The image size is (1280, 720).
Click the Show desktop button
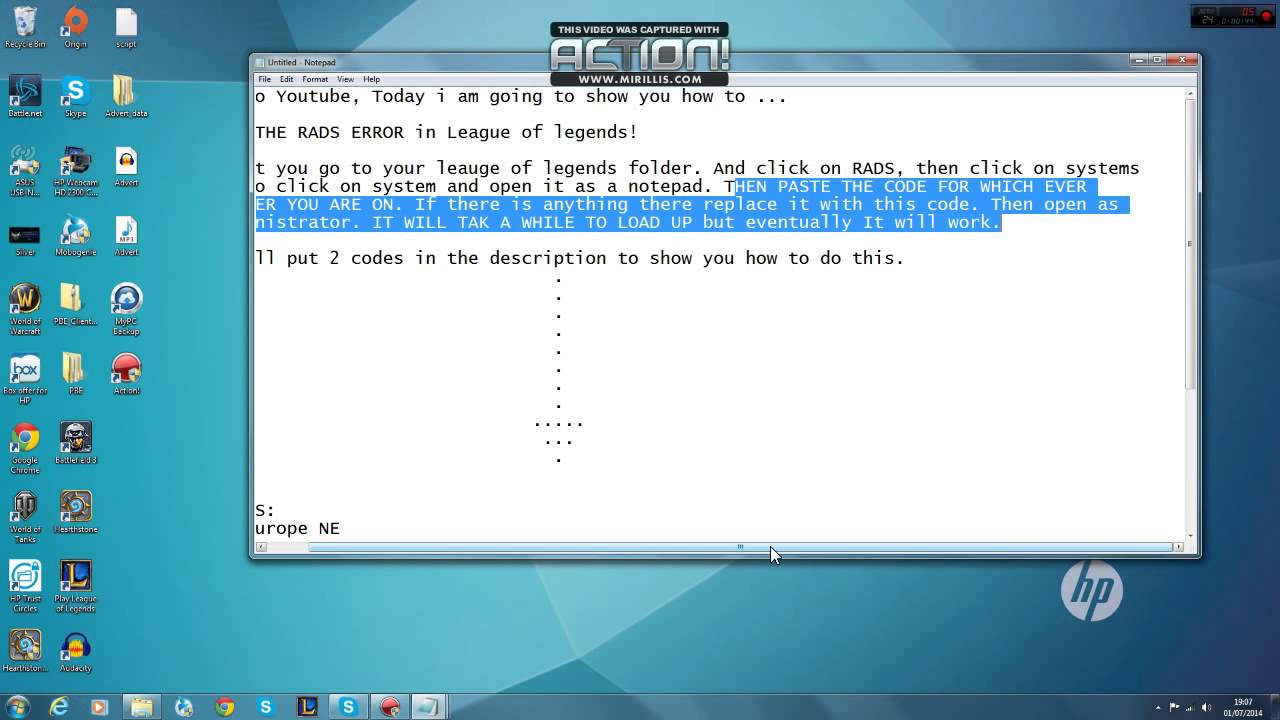click(1274, 707)
